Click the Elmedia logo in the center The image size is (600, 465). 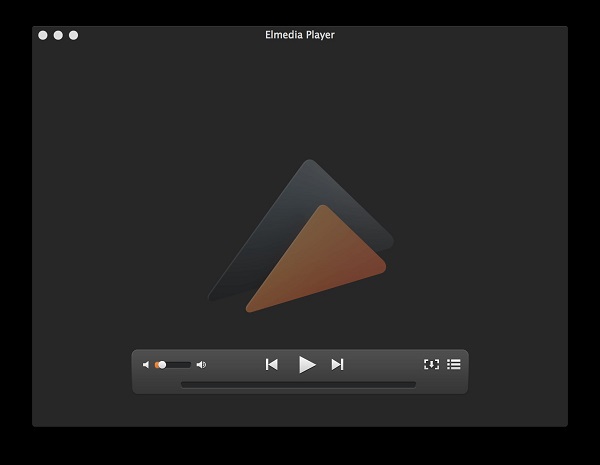[x=301, y=236]
